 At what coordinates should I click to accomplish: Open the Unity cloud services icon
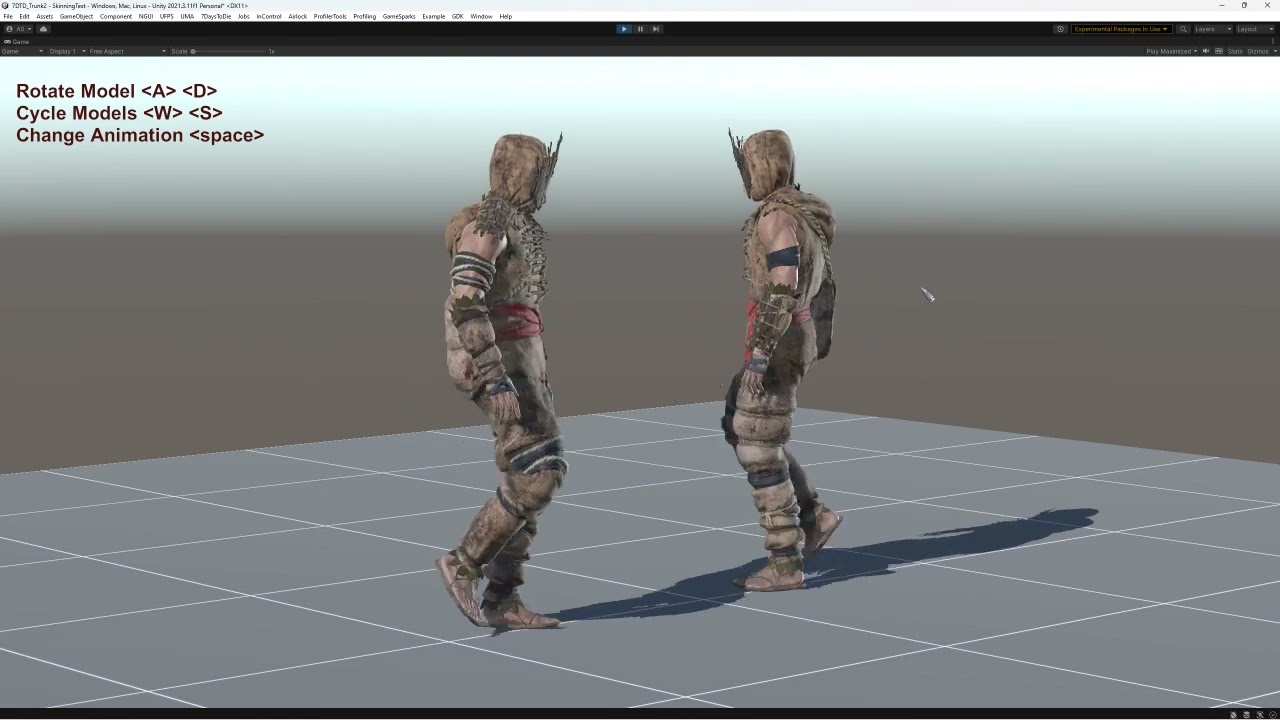coord(43,29)
